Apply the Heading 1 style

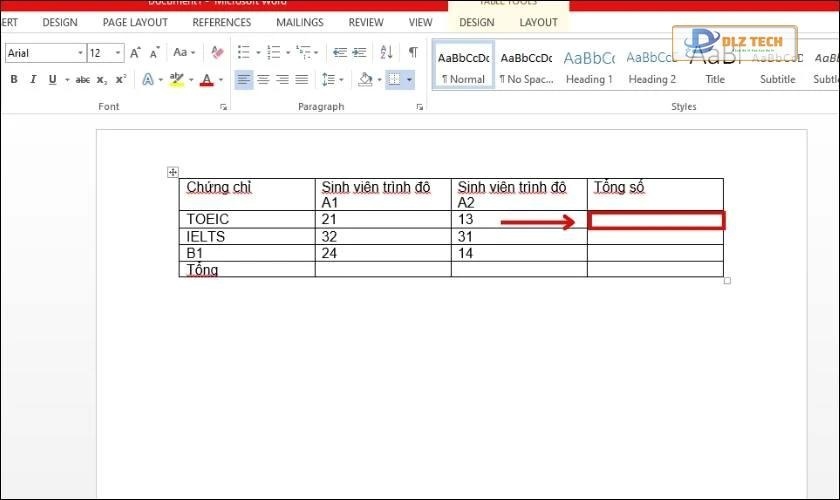pos(589,67)
